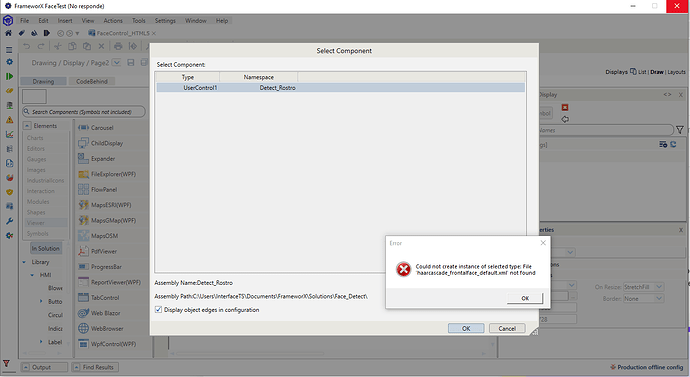
Task: Click the Namespace column header
Action: [x=259, y=77]
